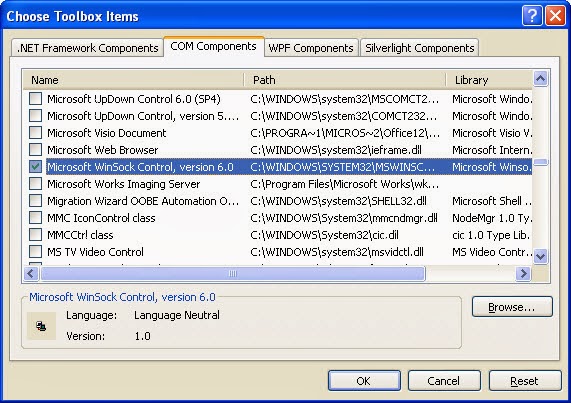Image resolution: width=571 pixels, height=403 pixels.
Task: Sort by the Path column header
Action: pos(344,80)
